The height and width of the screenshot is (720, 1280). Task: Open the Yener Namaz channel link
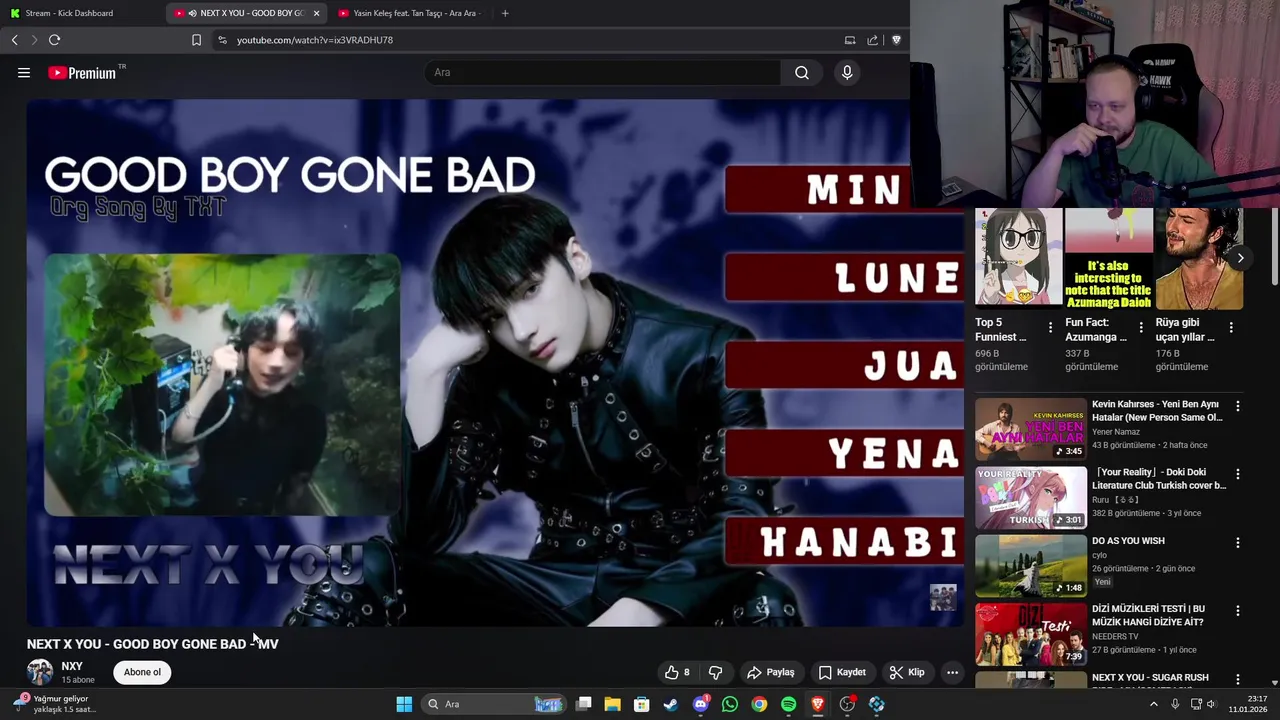[1116, 432]
